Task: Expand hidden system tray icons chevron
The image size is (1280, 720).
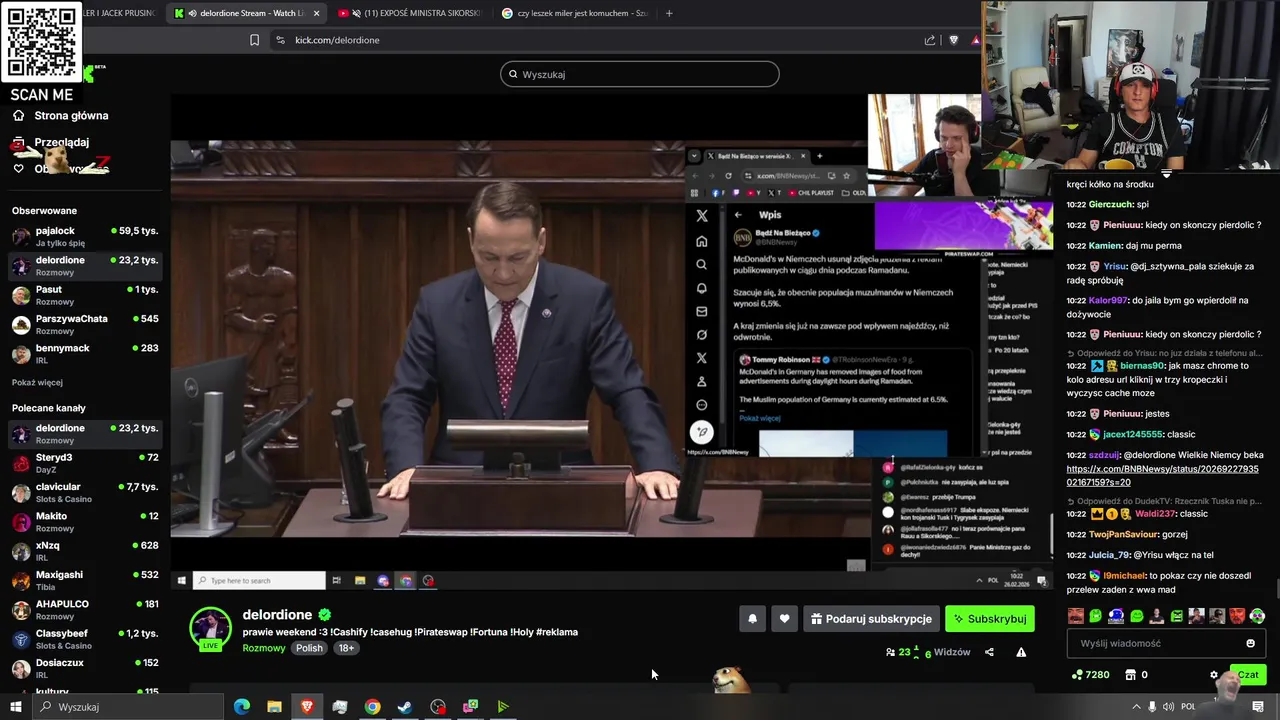Action: pos(1136,707)
